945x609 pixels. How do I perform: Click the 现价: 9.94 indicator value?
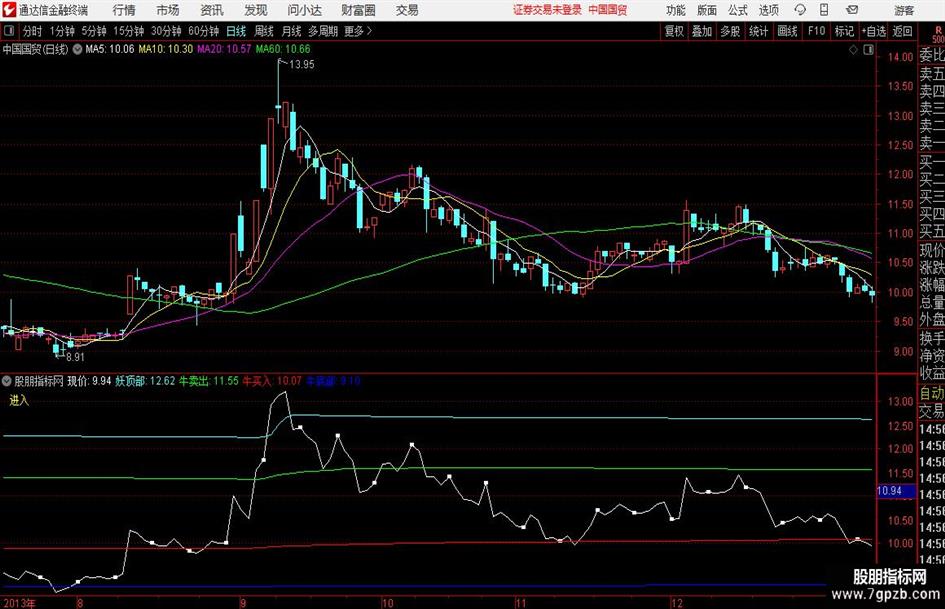(89, 381)
